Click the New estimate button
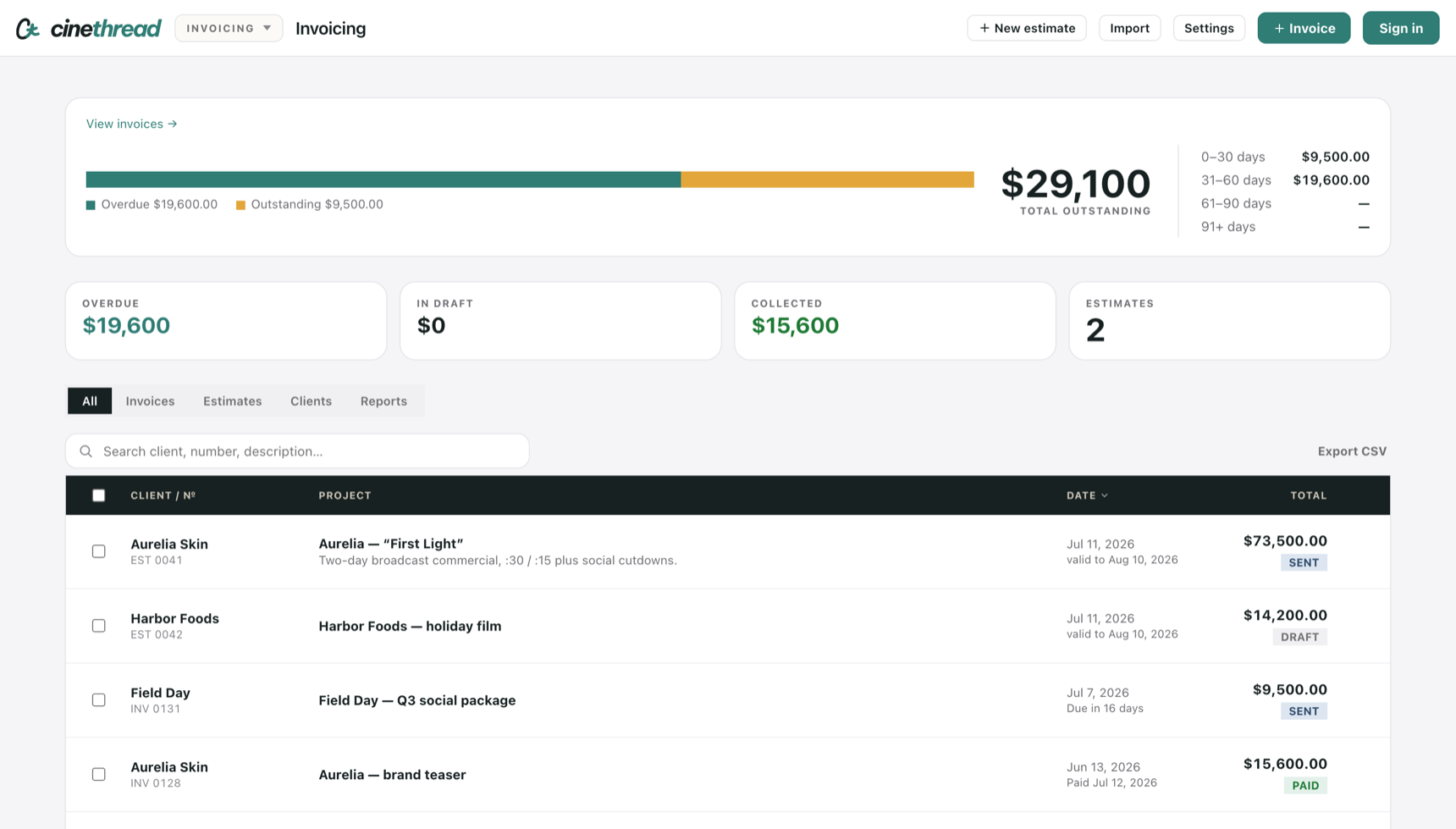 1027,28
